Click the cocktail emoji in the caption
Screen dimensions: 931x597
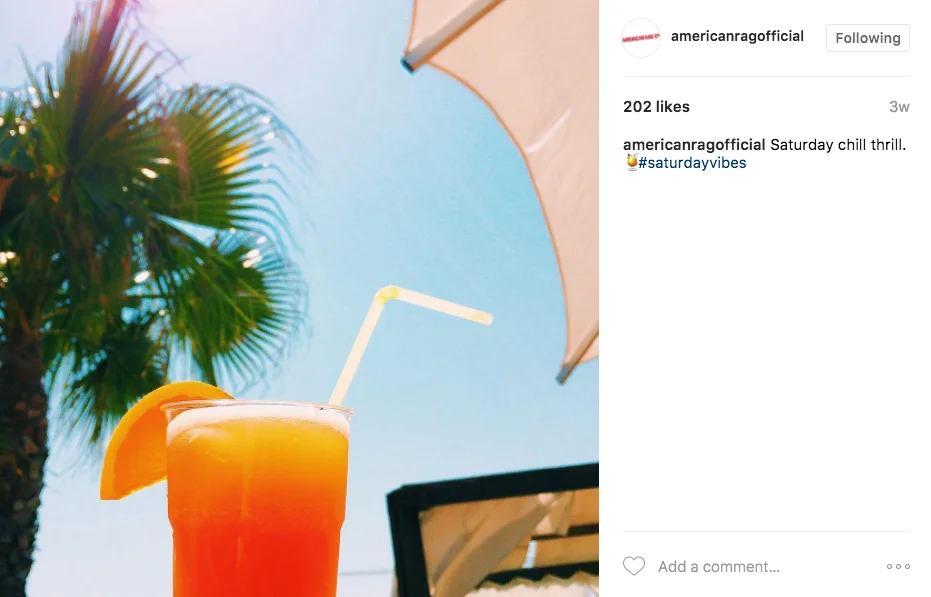pos(632,162)
